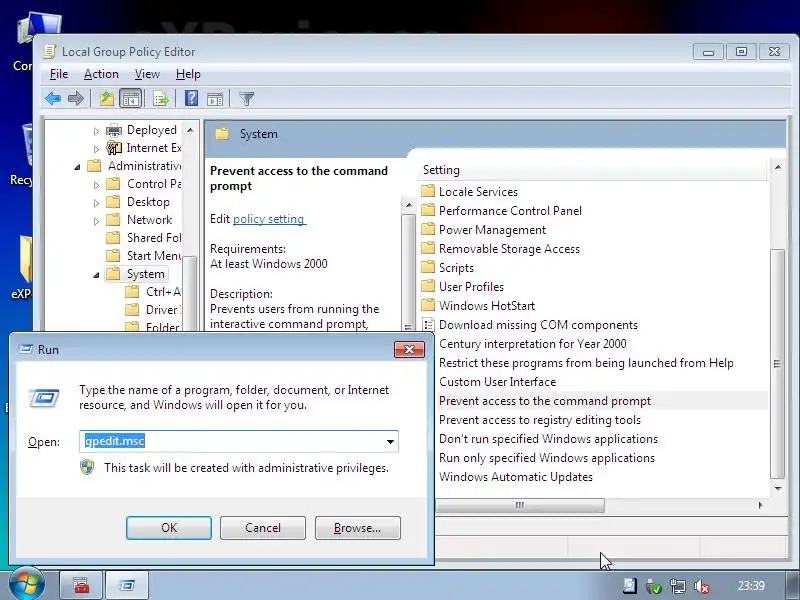Screen dimensions: 800x600
Task: Click the muted volume tray icon
Action: coord(702,586)
